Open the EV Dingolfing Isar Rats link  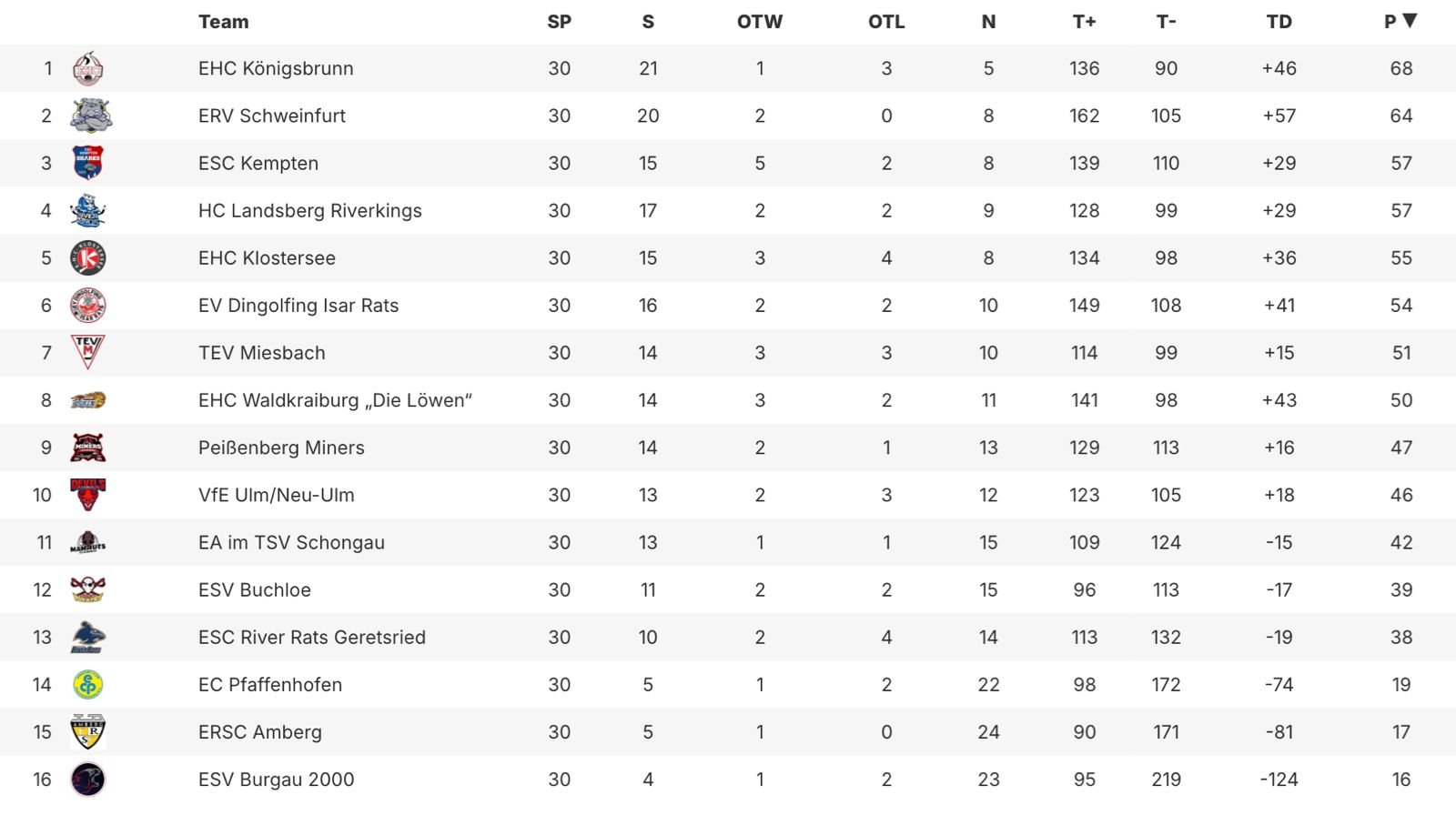point(298,306)
